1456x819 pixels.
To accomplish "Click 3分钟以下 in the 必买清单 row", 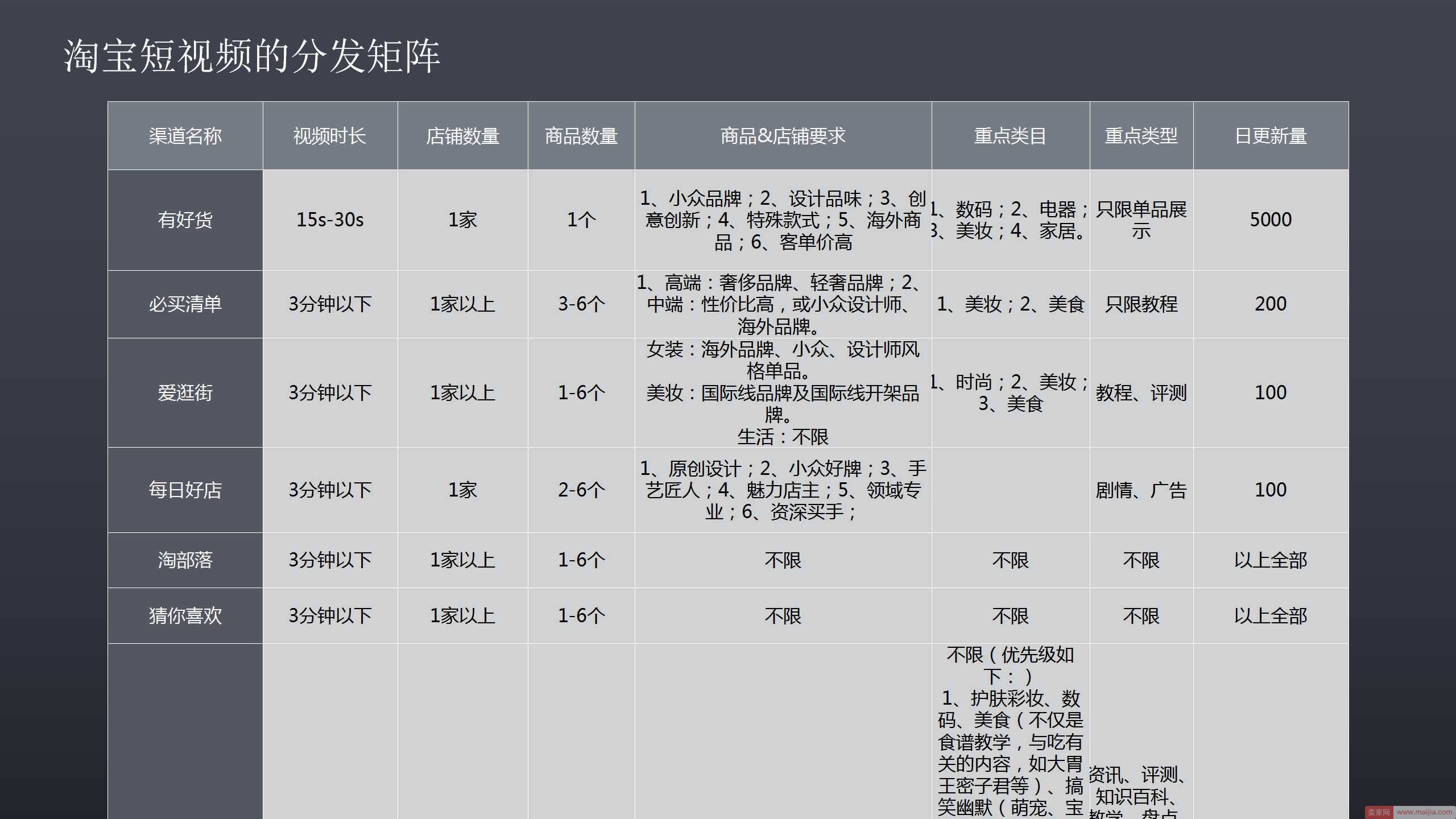I will [x=330, y=304].
